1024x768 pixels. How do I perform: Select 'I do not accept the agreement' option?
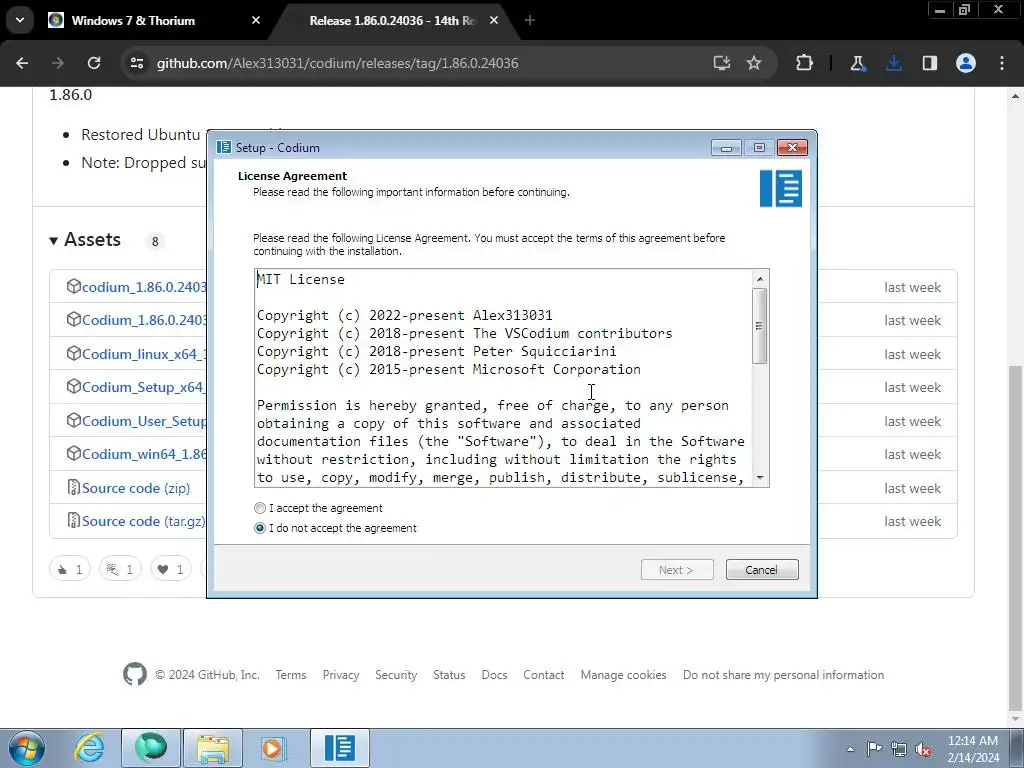pos(260,528)
